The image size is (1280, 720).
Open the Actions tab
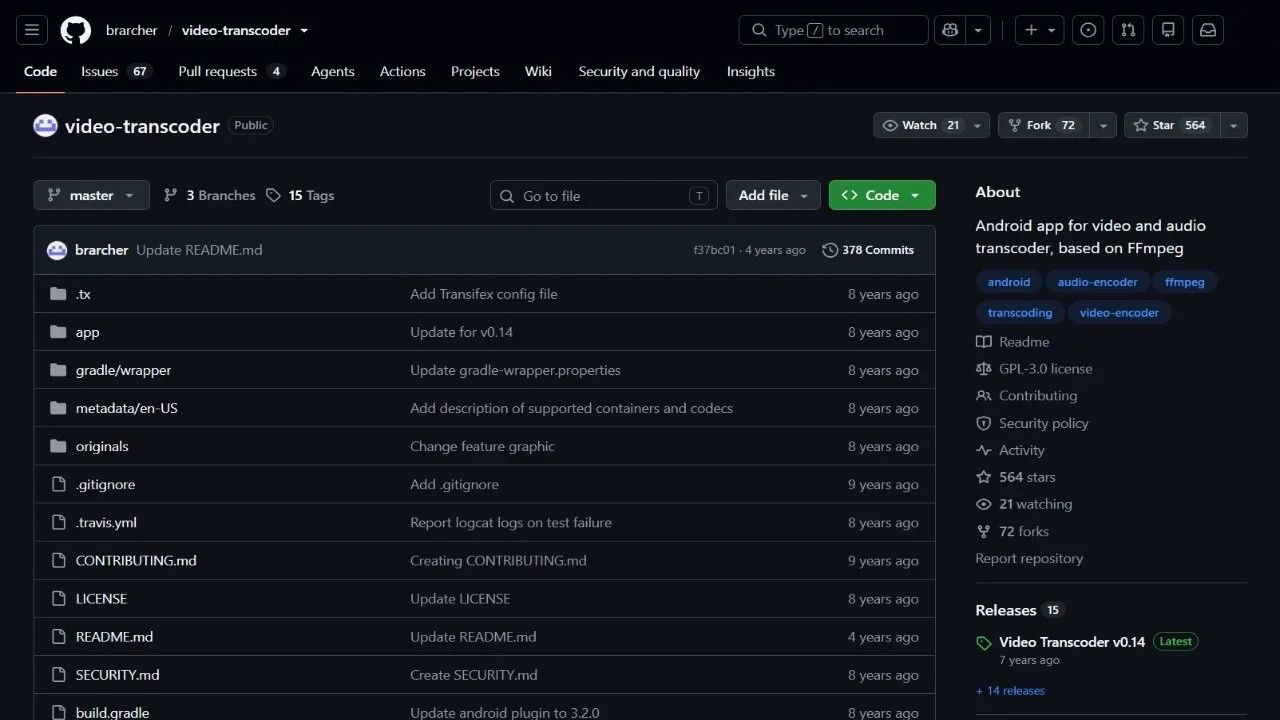tap(403, 71)
